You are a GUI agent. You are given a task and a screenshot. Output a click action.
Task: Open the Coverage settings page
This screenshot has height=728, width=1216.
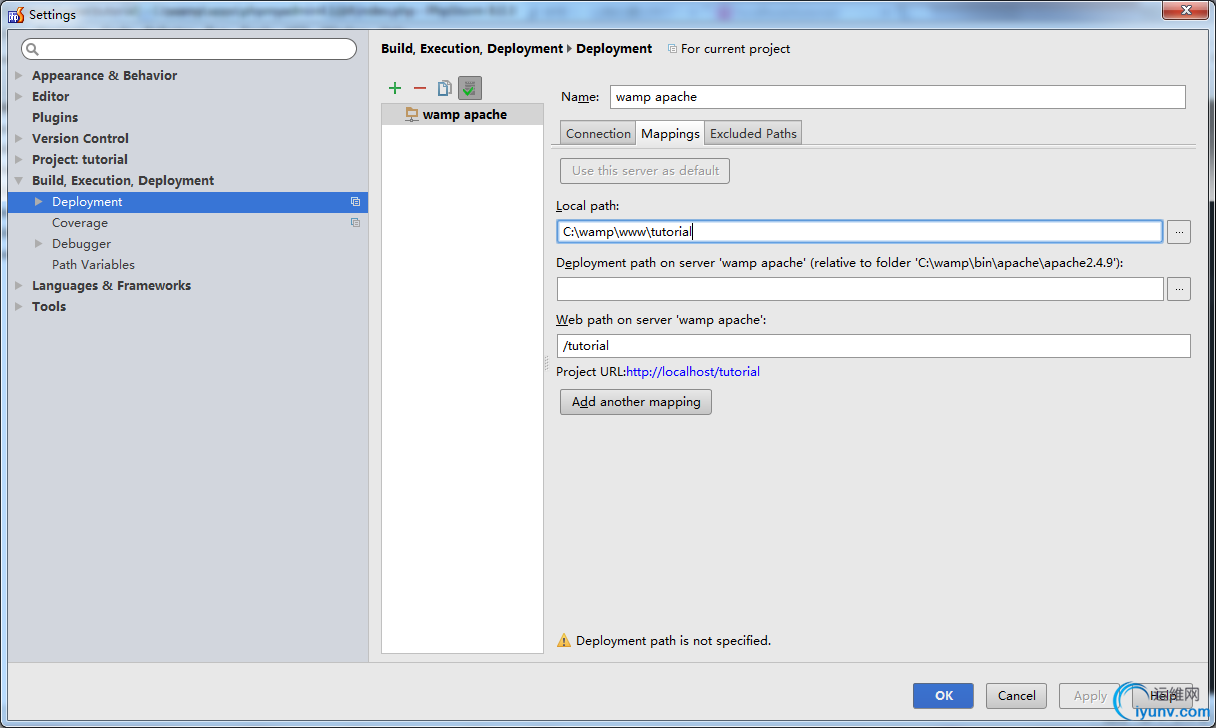pos(80,223)
